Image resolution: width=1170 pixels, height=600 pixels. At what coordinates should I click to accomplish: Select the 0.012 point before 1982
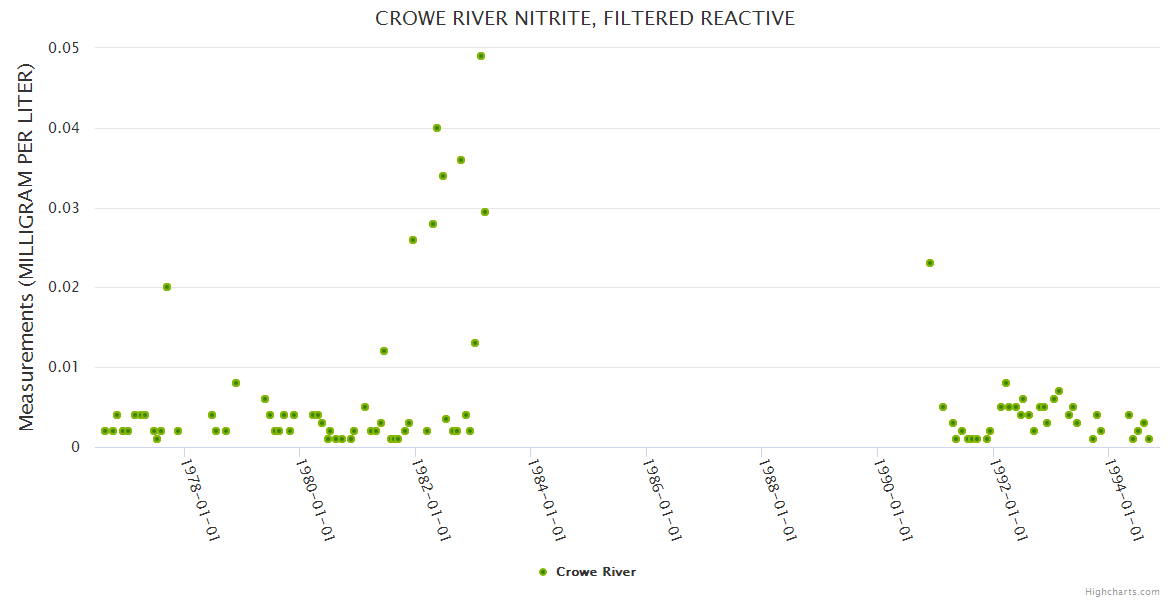[x=384, y=351]
